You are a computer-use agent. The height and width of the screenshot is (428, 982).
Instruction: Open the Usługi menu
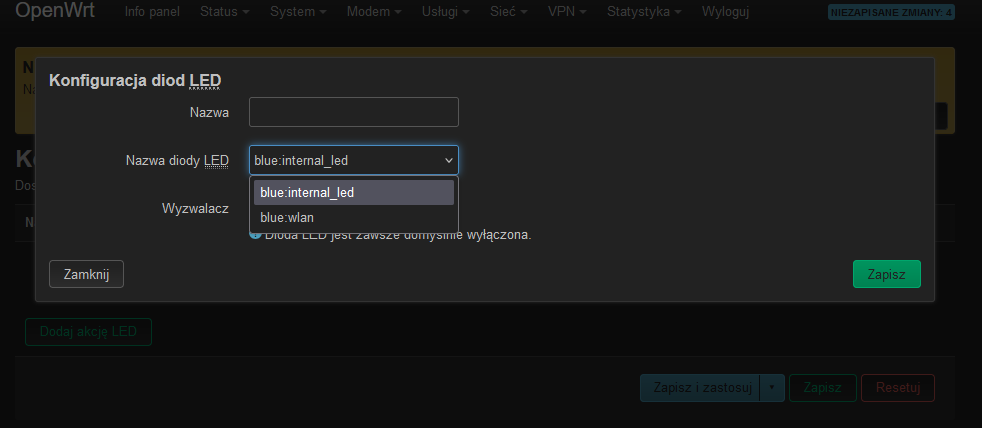click(x=446, y=12)
